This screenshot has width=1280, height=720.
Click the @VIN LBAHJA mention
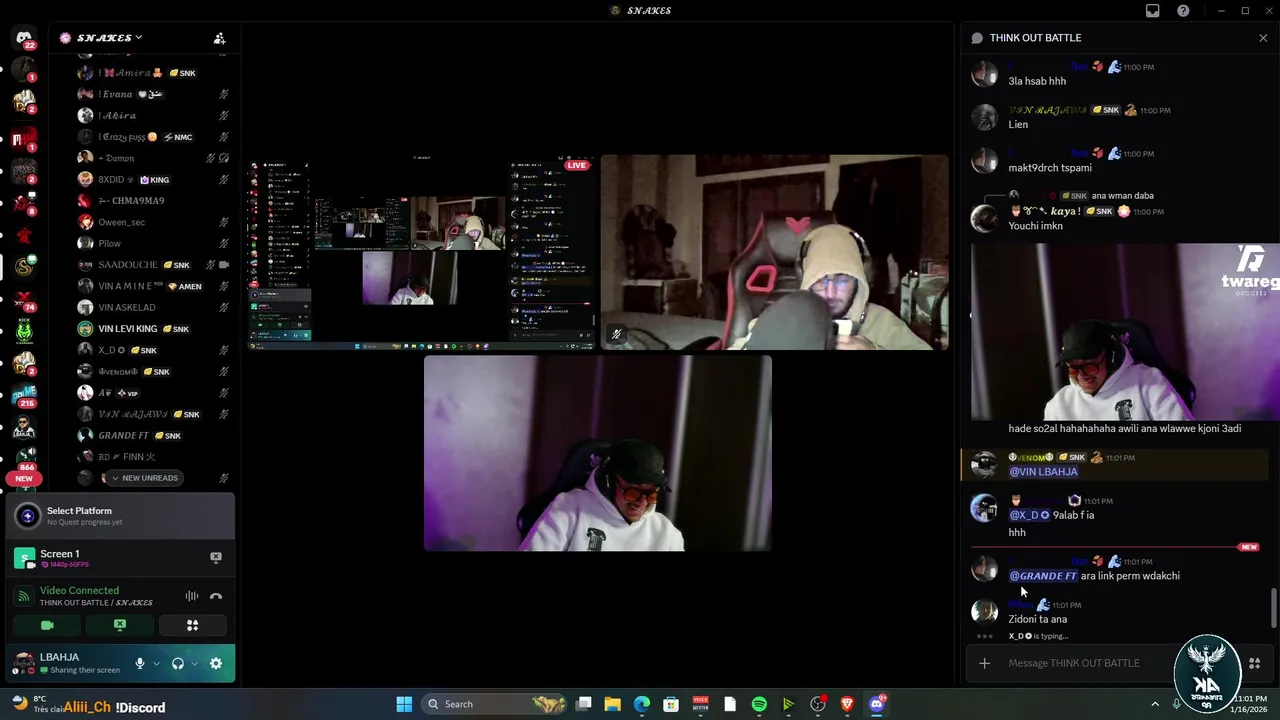(x=1043, y=472)
